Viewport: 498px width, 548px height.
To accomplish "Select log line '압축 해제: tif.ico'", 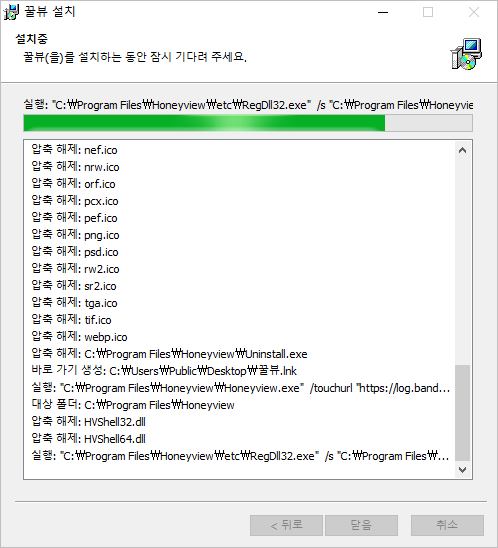I will [x=71, y=320].
